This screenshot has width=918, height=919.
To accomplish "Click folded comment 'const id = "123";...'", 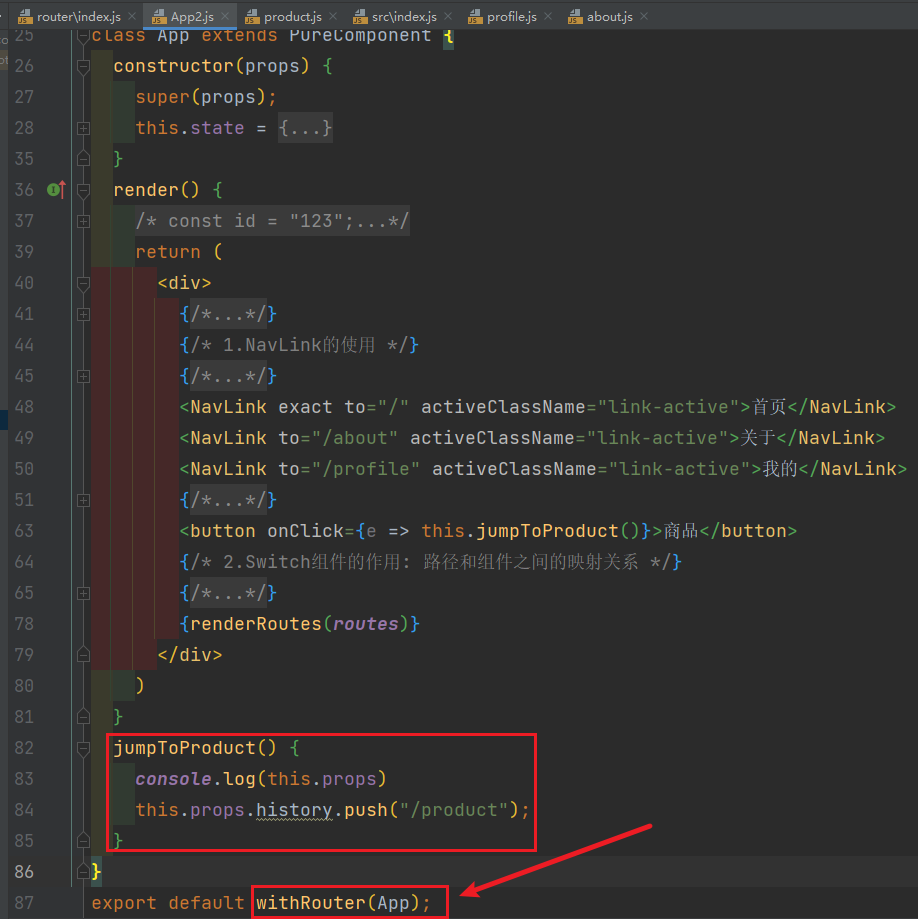I will tap(272, 221).
